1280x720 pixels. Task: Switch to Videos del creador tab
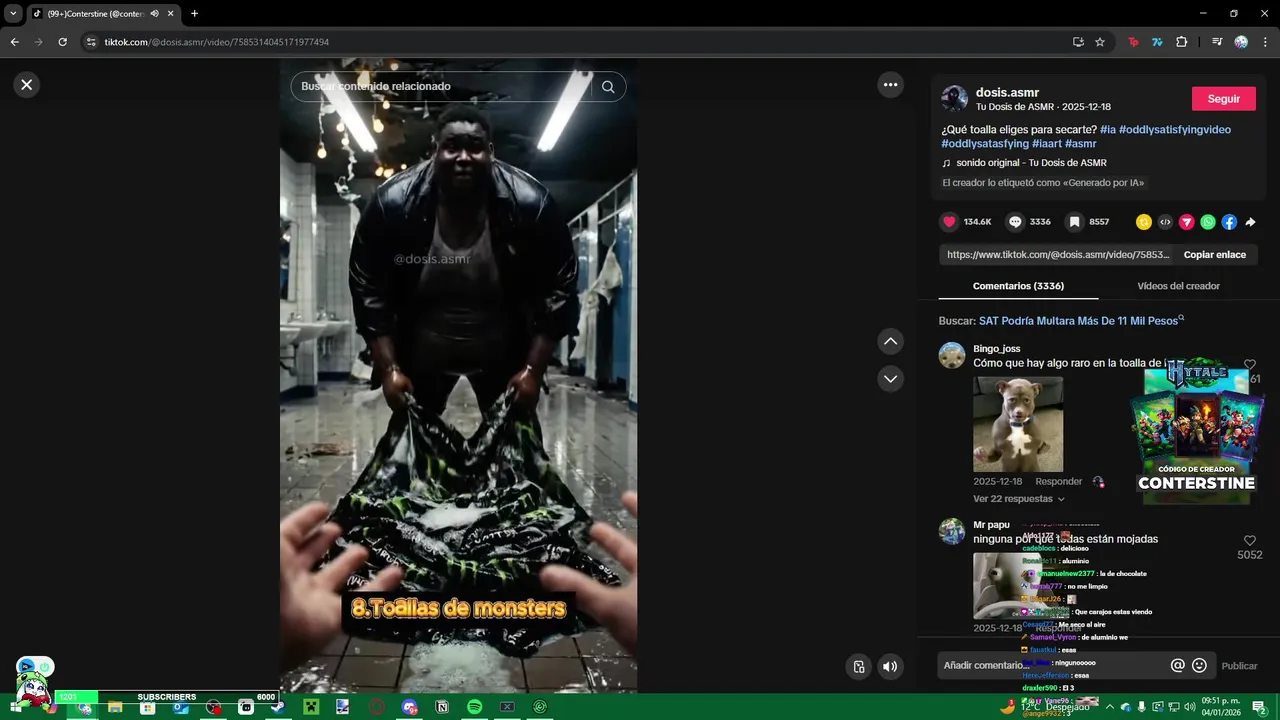point(1178,286)
